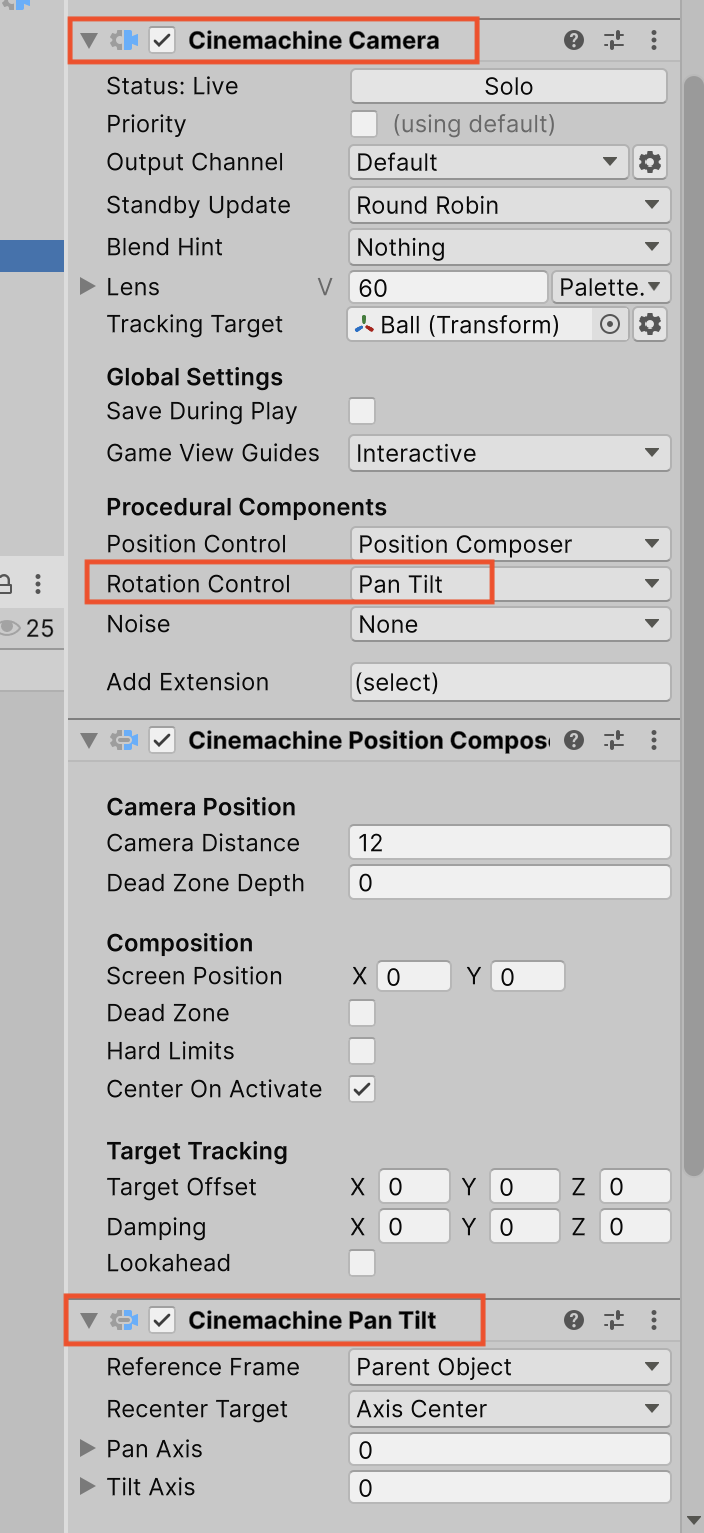Click the gear icon beside Output Channel

click(x=650, y=162)
